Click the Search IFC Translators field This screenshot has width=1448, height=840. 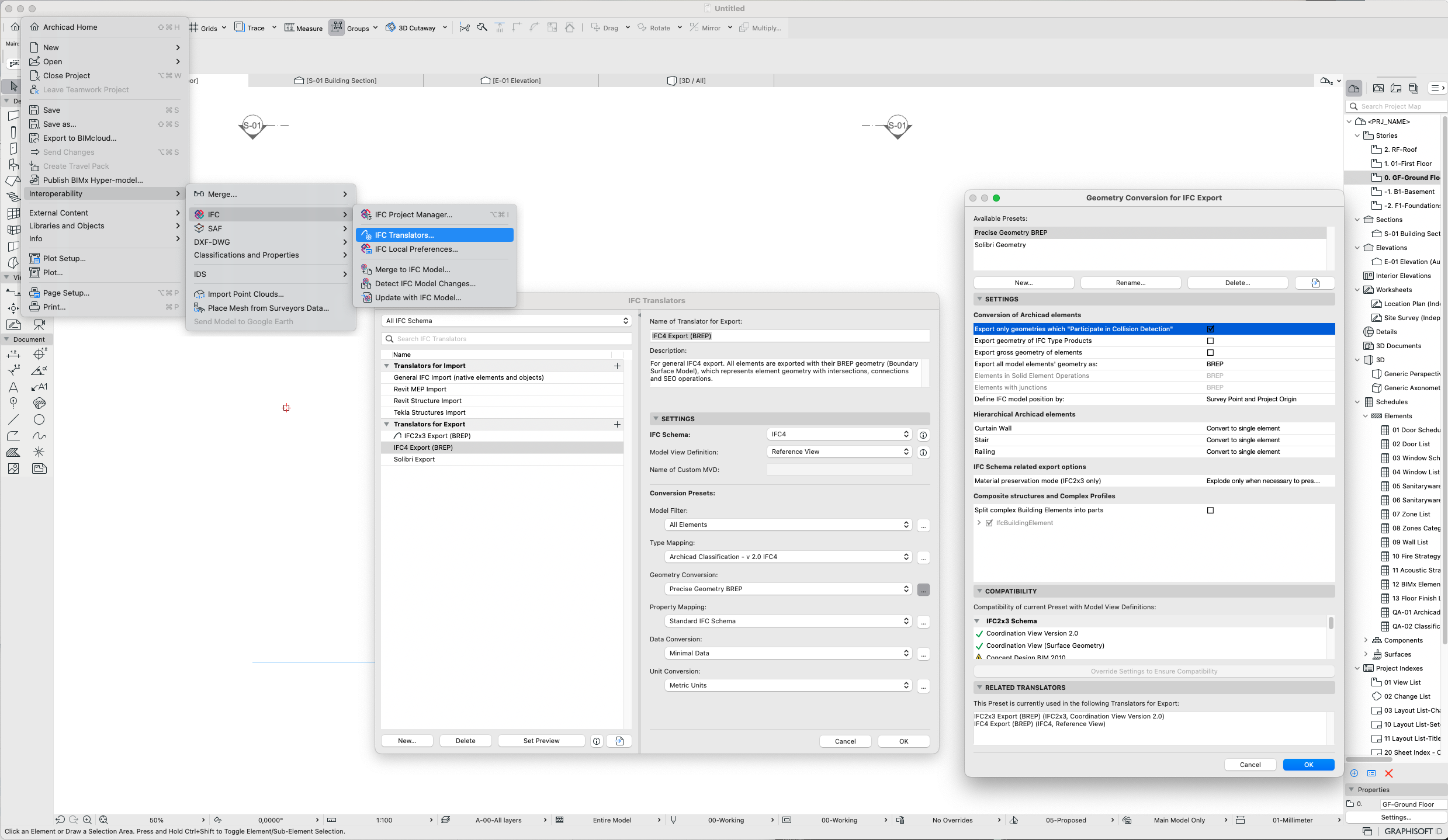tap(506, 339)
